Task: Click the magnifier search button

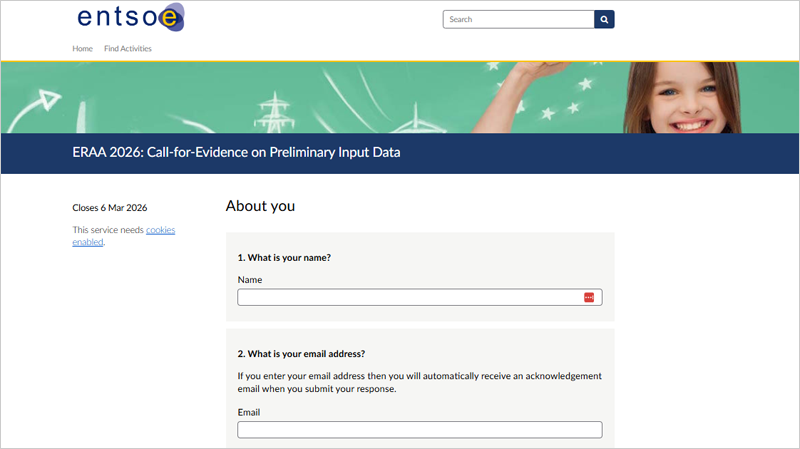Action: coord(604,19)
